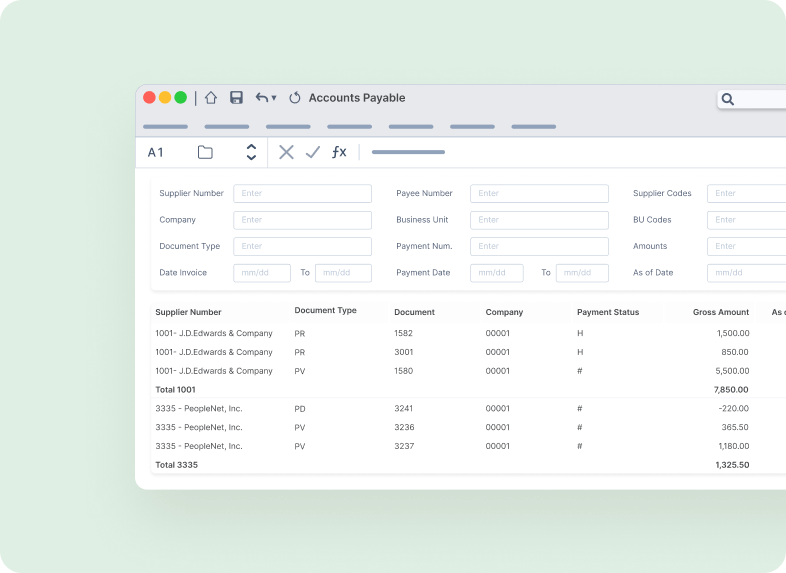Click the Refresh icon beside Accounts Payable
This screenshot has width=786, height=573.
point(295,98)
